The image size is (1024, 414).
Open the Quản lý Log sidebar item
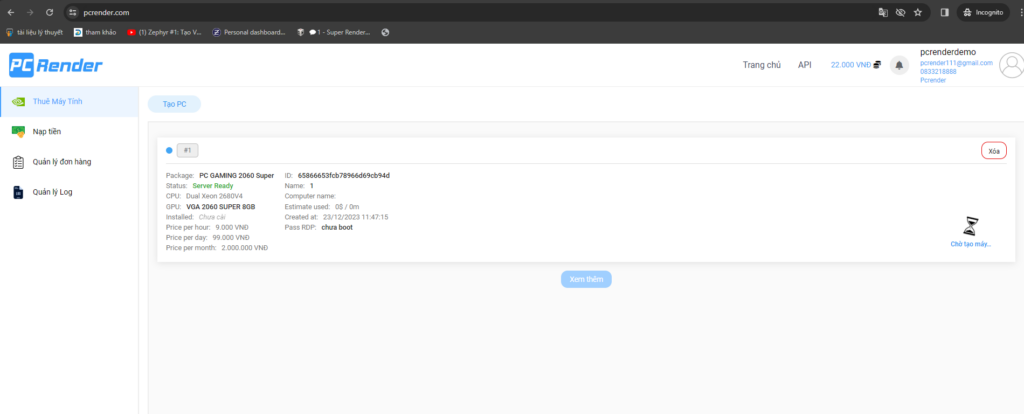click(69, 192)
